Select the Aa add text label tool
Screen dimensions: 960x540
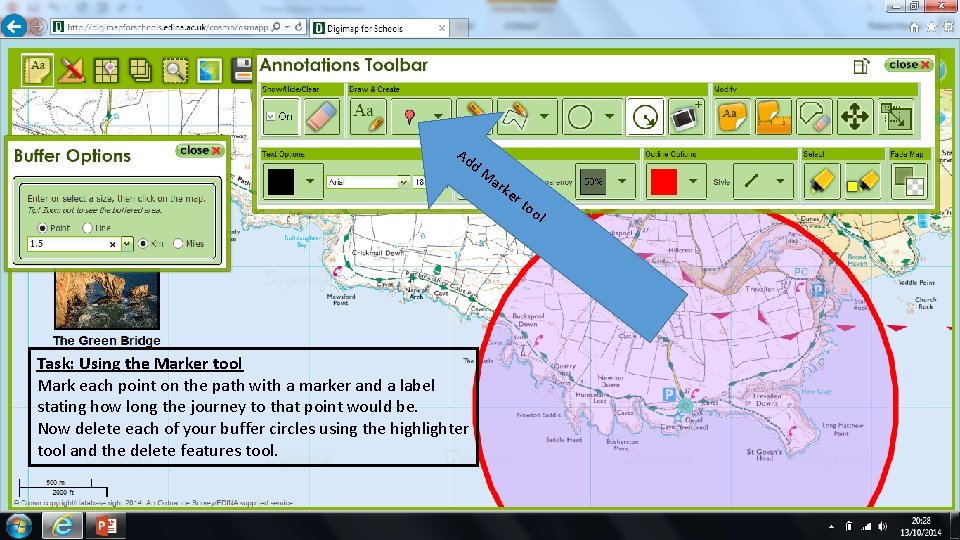coord(368,116)
